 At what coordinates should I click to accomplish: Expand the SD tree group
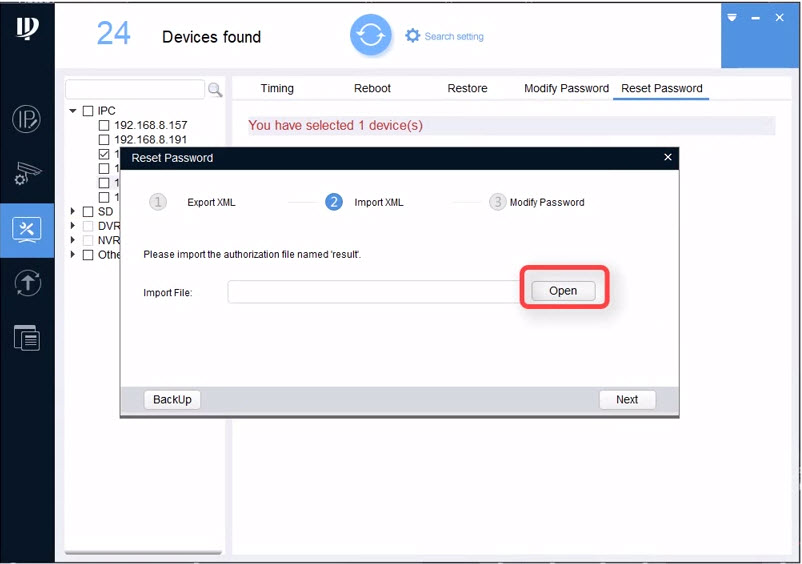click(x=73, y=212)
